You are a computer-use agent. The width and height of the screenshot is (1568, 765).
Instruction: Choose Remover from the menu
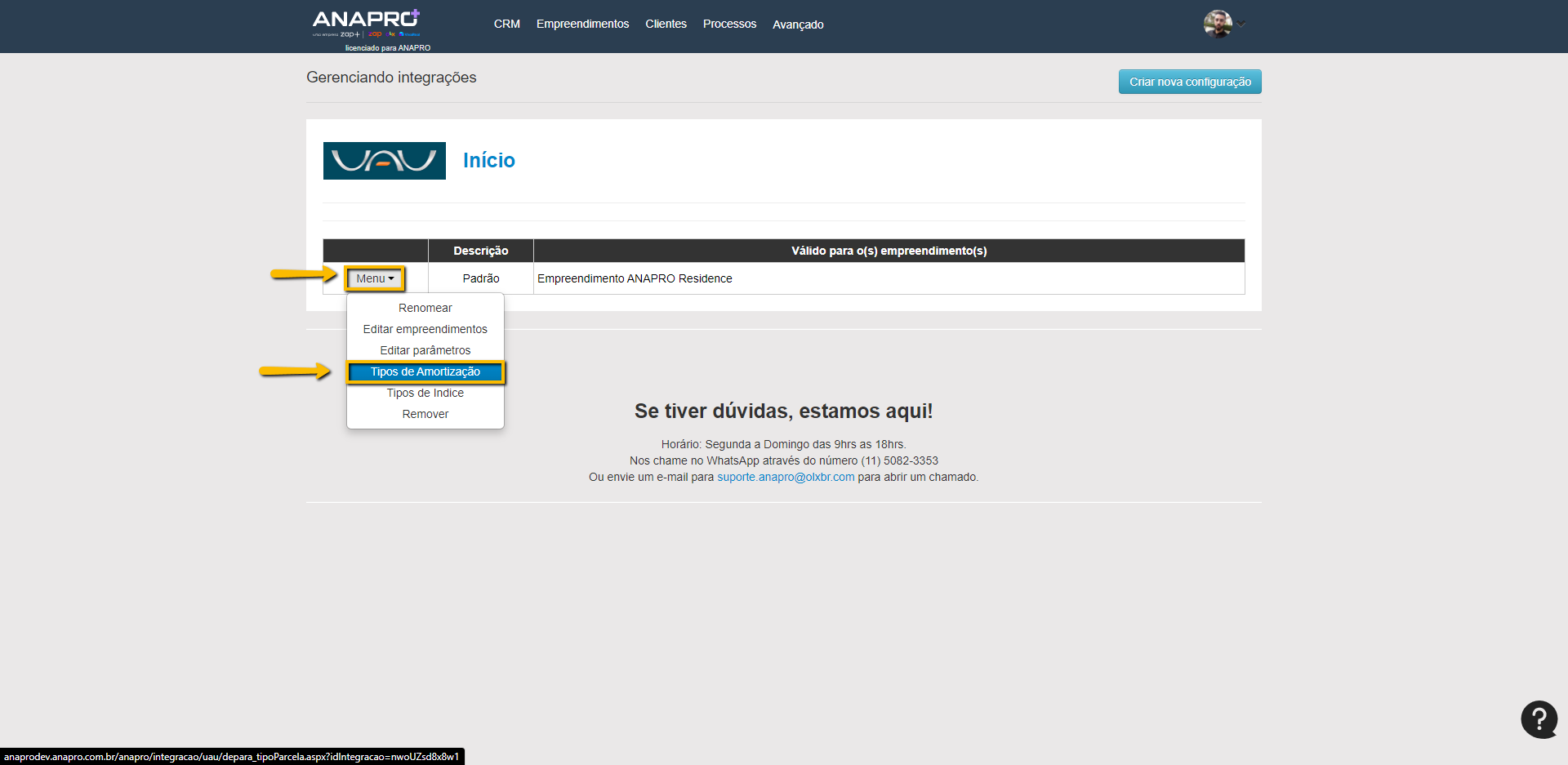(425, 414)
